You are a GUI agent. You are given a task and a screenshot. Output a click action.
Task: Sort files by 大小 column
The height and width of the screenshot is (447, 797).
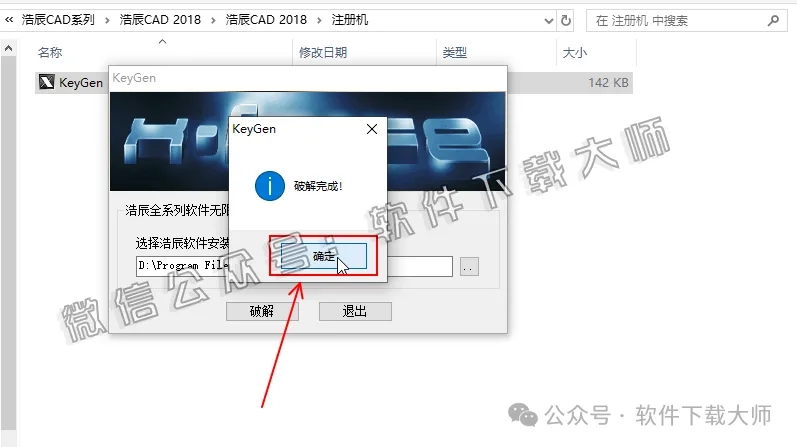coord(575,52)
